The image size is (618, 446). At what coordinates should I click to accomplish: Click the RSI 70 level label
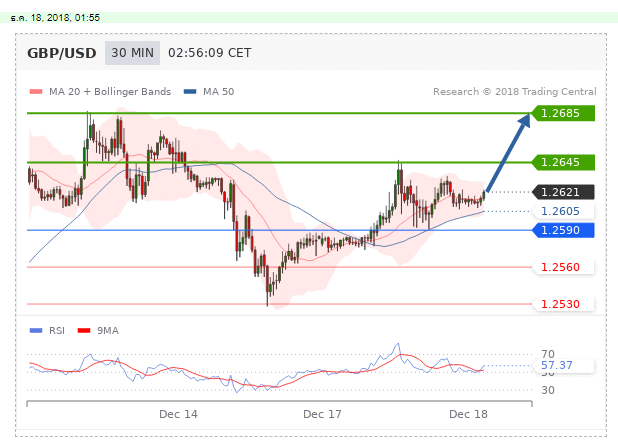548,354
